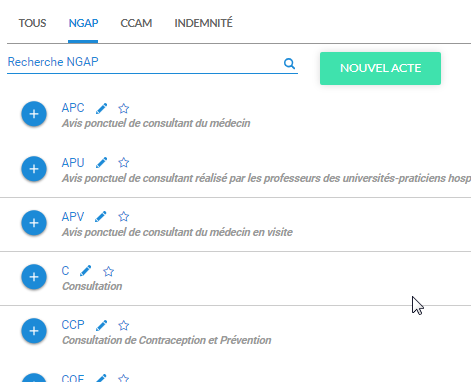Edit the APC act with pencil icon
Image resolution: width=471 pixels, height=382 pixels.
point(102,108)
